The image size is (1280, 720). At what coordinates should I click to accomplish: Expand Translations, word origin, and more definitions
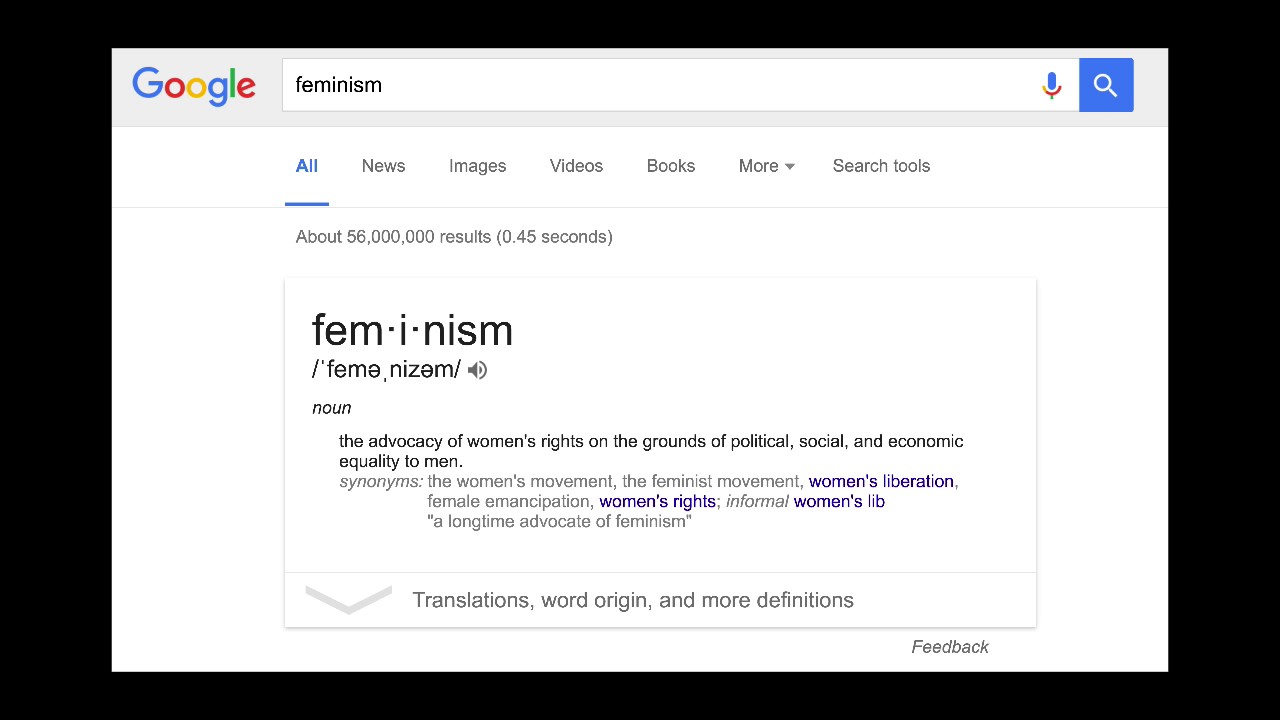pos(632,600)
